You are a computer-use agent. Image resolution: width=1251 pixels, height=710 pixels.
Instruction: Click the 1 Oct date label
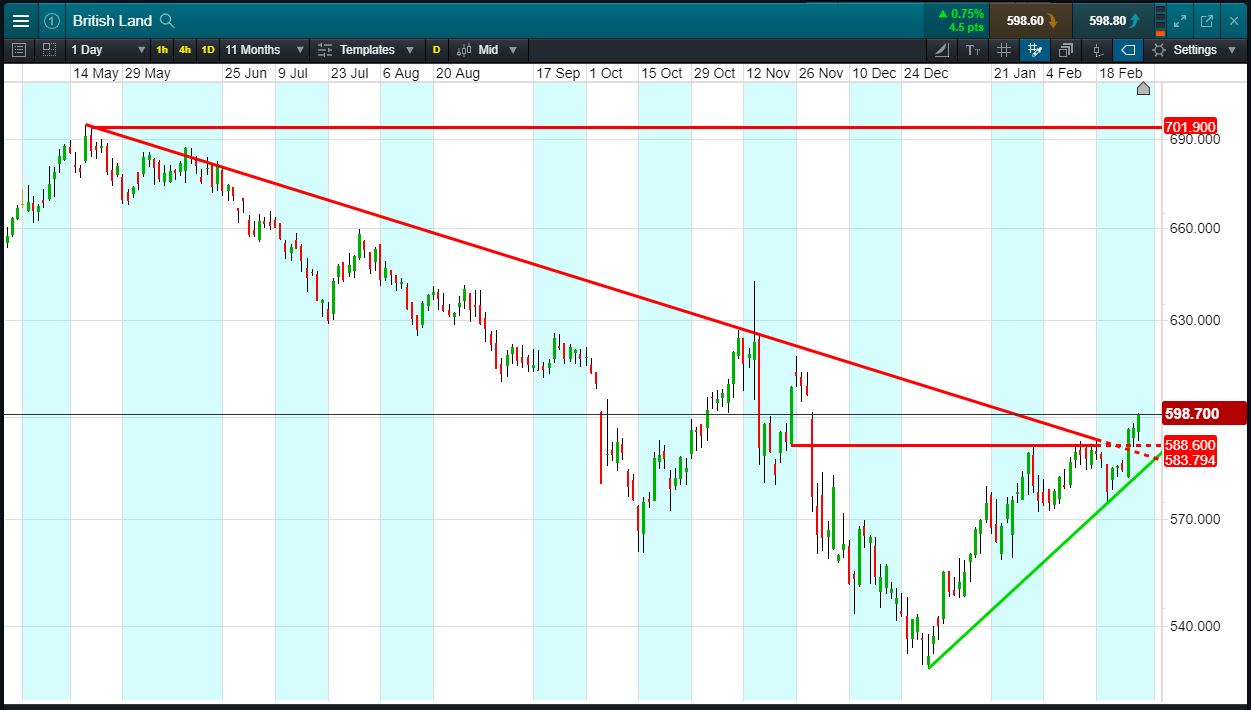click(x=606, y=73)
